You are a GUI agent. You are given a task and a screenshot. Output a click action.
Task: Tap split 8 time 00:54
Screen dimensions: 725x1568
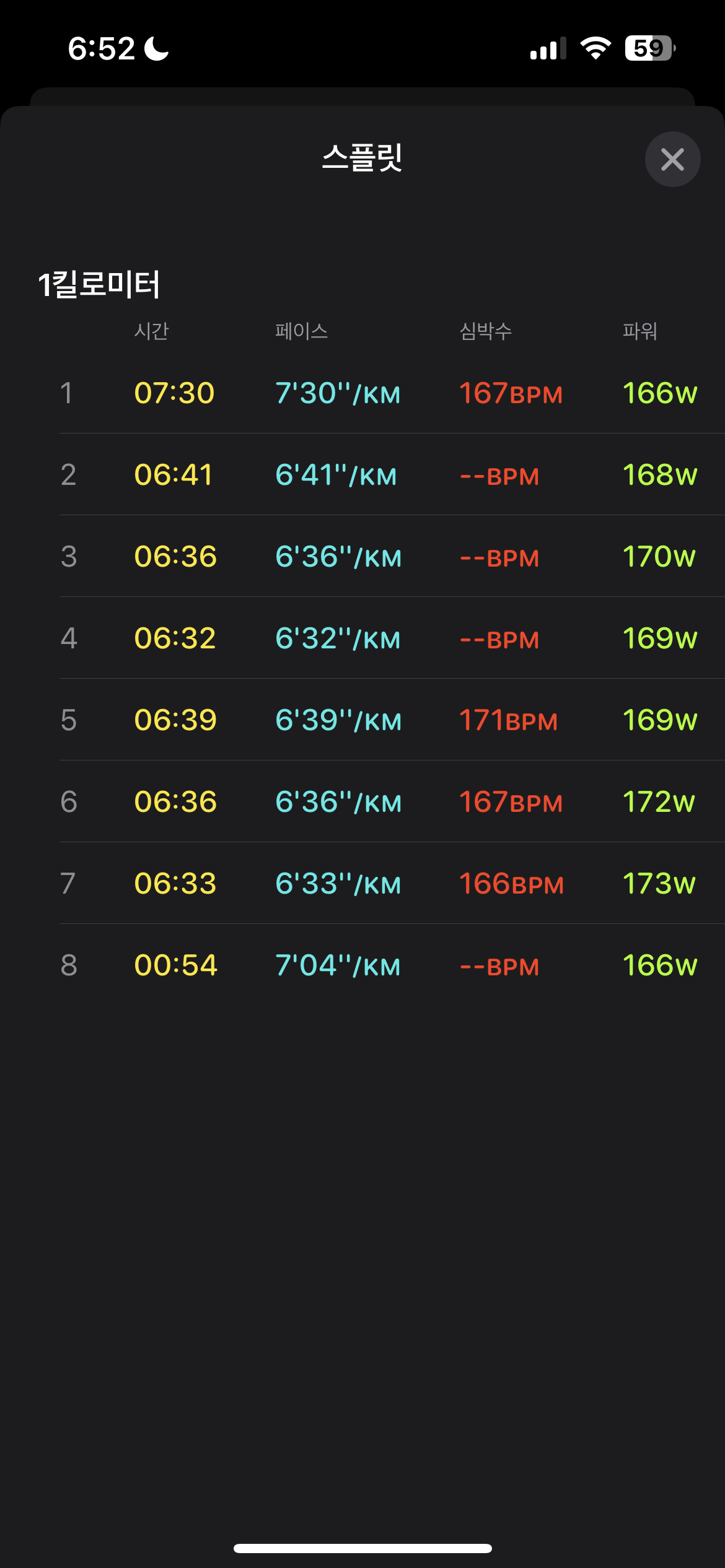(176, 965)
